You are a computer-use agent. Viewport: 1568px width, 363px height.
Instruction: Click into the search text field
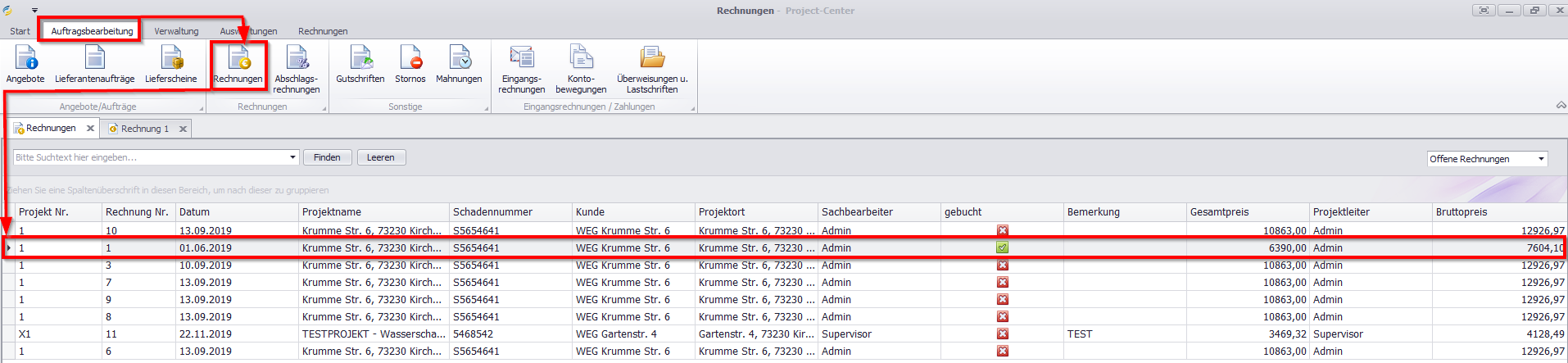pos(150,157)
